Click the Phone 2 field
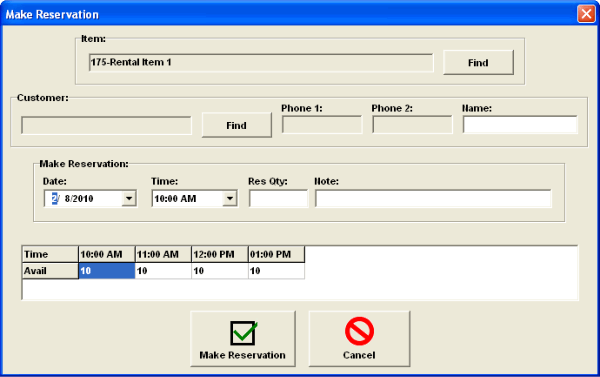This screenshot has width=600, height=377. (x=412, y=125)
